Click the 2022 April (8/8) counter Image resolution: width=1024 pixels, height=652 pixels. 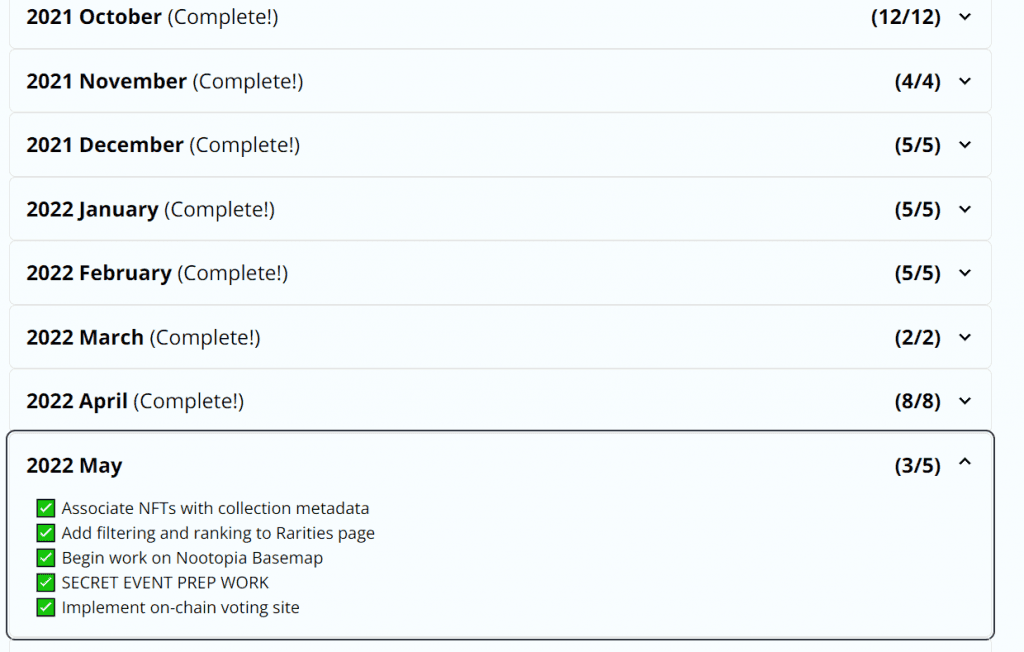[x=918, y=401]
